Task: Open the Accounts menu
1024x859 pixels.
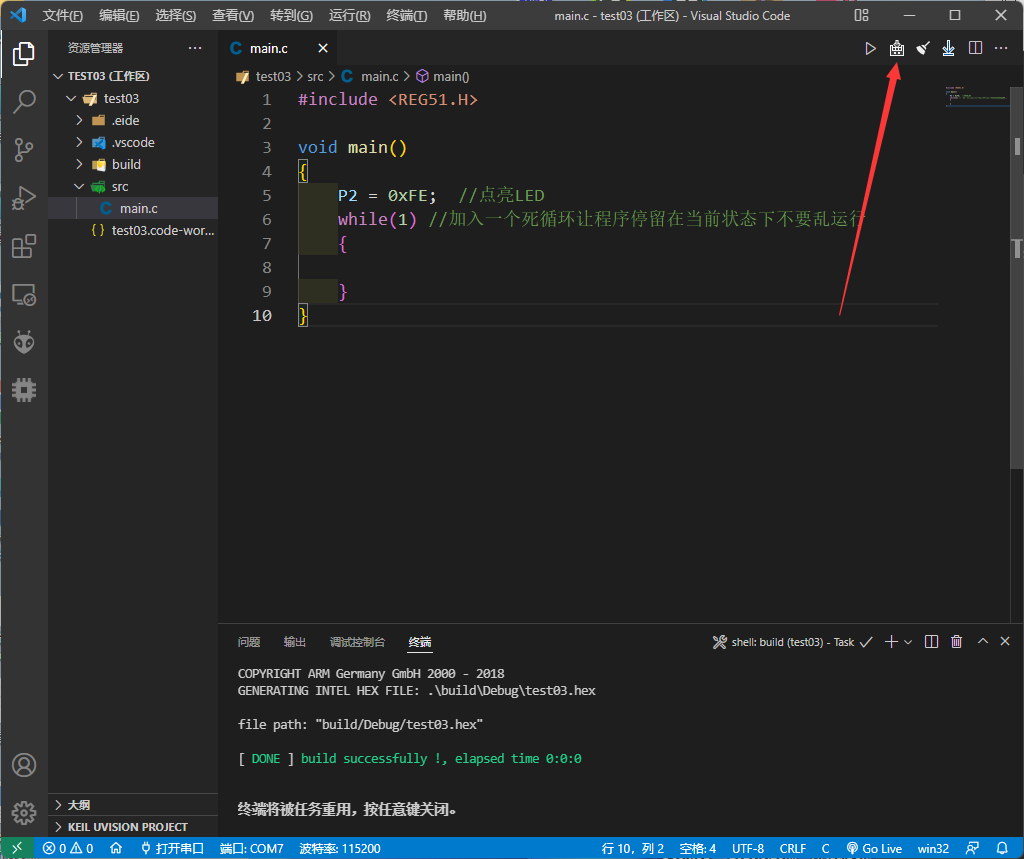Action: (24, 765)
